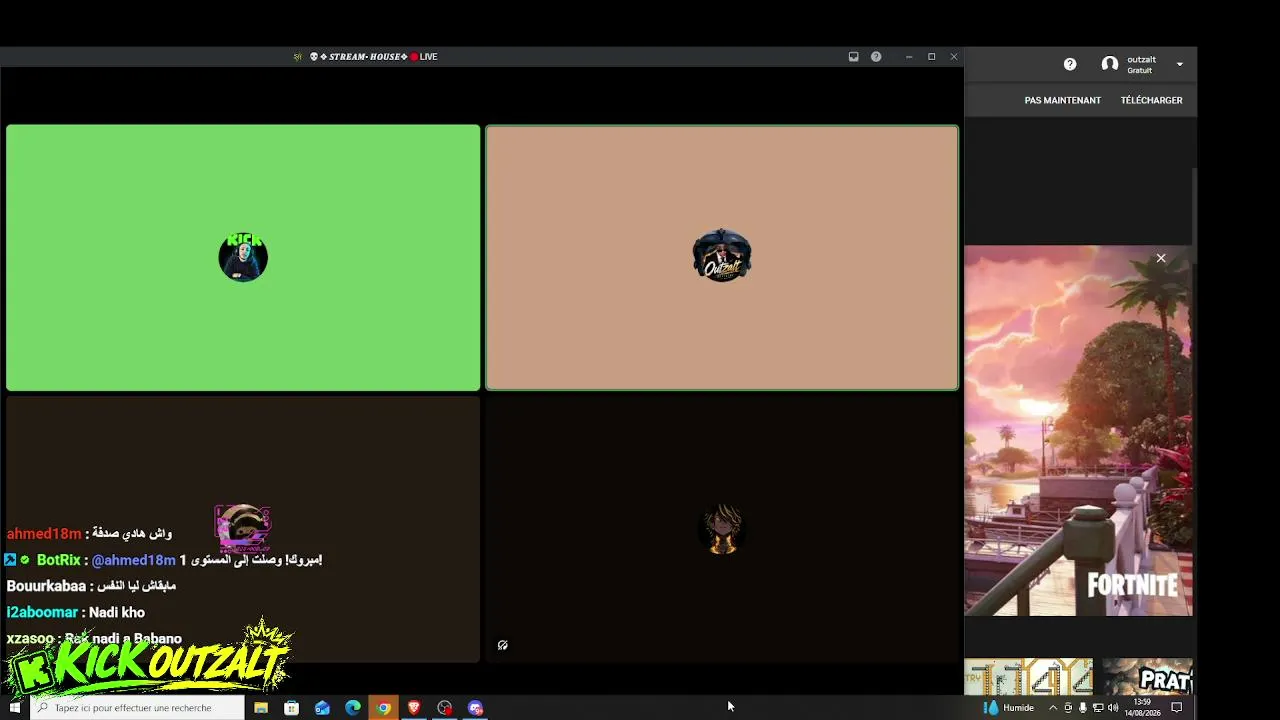Click the TÉLÉCHARGER button
Screen dimensions: 1280x720
point(1151,100)
